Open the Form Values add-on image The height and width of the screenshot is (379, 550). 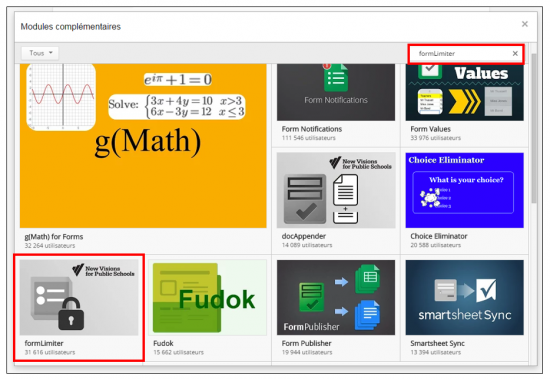(464, 92)
